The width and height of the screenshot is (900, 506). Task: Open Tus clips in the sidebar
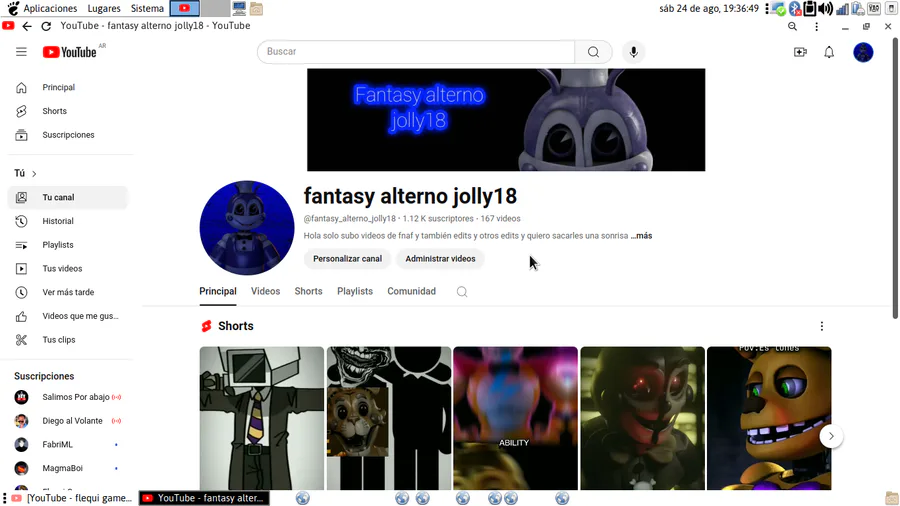coord(68,340)
